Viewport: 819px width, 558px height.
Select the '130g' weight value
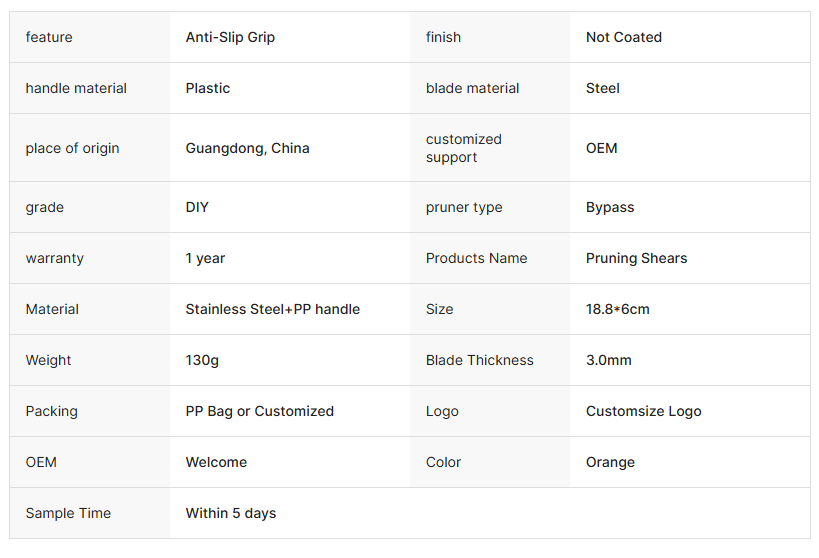(x=202, y=360)
